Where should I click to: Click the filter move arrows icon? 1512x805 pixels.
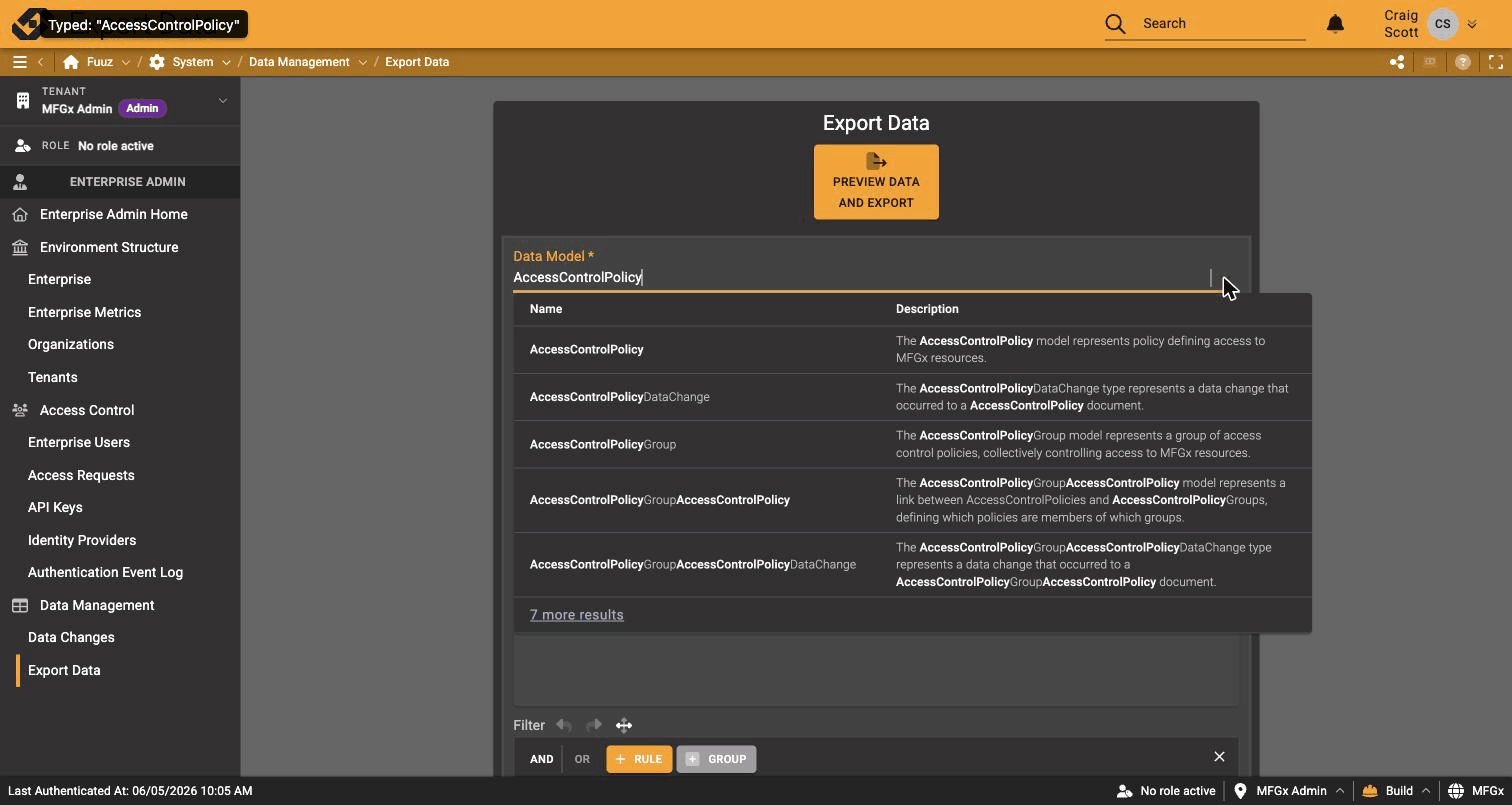pos(624,725)
